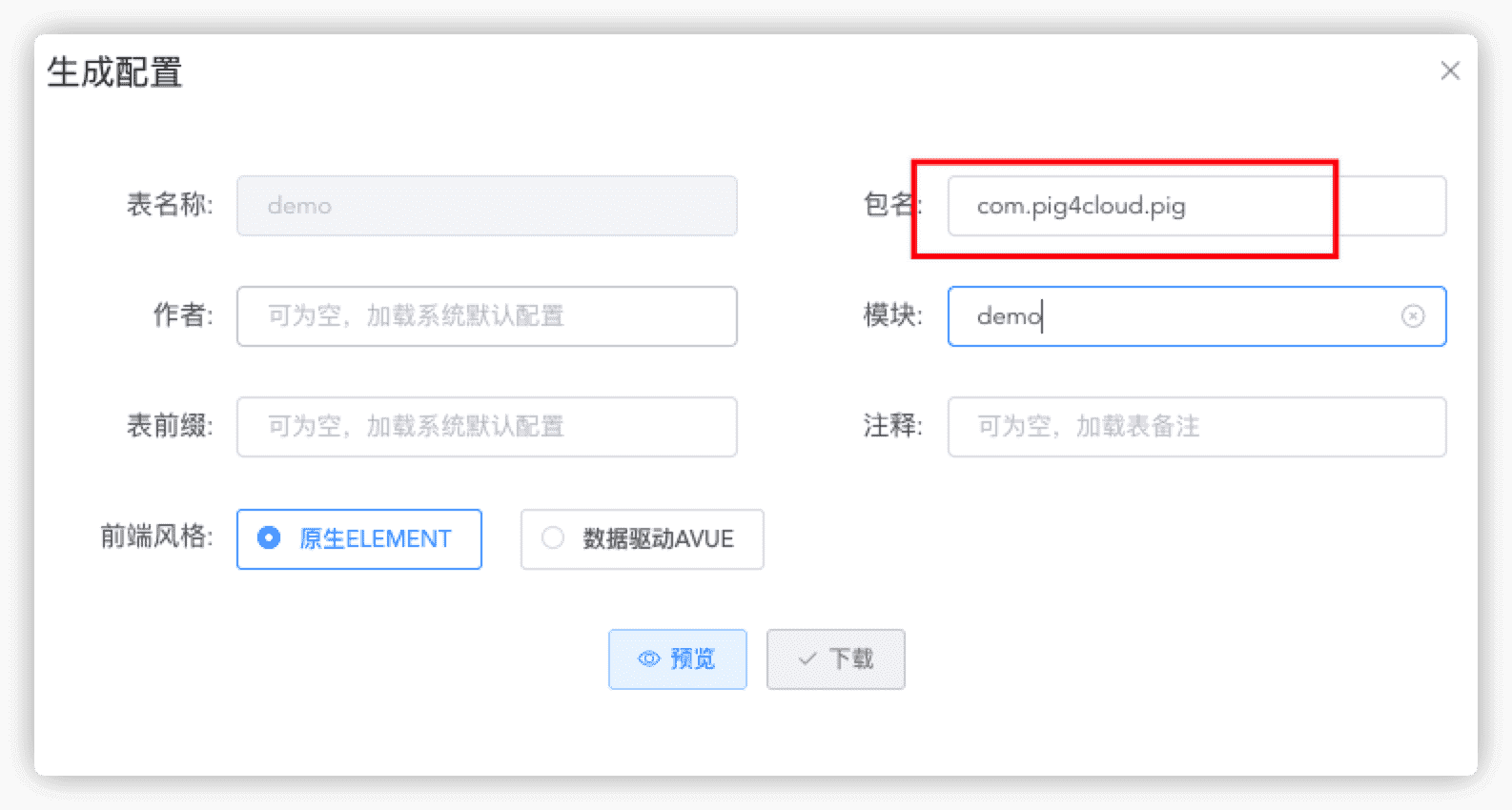Click the disabled 表名称 field showing demo

pyautogui.click(x=486, y=206)
